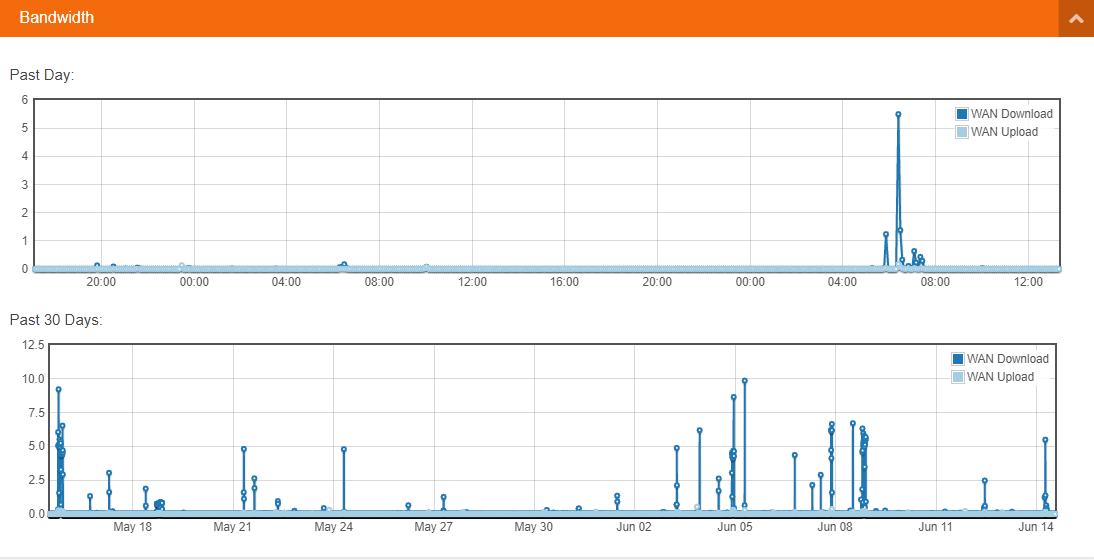Click the Jun 08 date label

835,527
